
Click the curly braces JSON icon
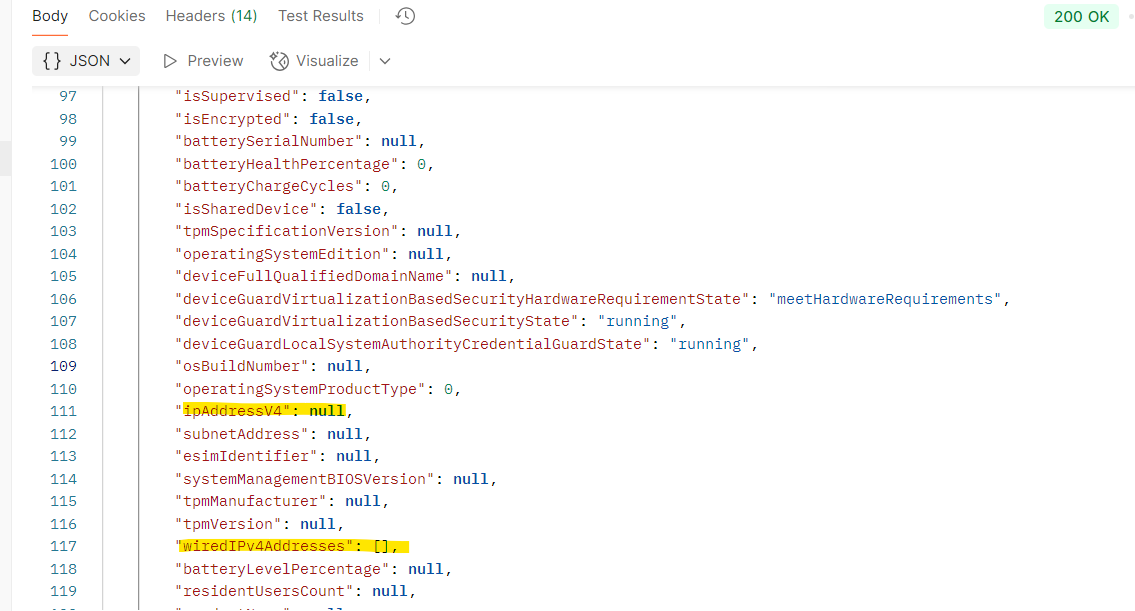[x=51, y=61]
